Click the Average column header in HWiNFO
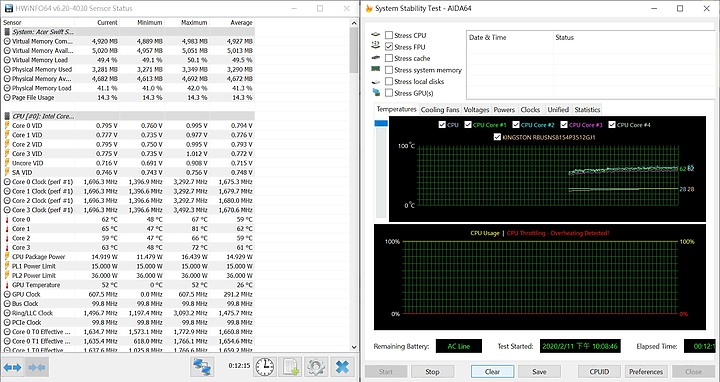720x382 pixels. 232,22
